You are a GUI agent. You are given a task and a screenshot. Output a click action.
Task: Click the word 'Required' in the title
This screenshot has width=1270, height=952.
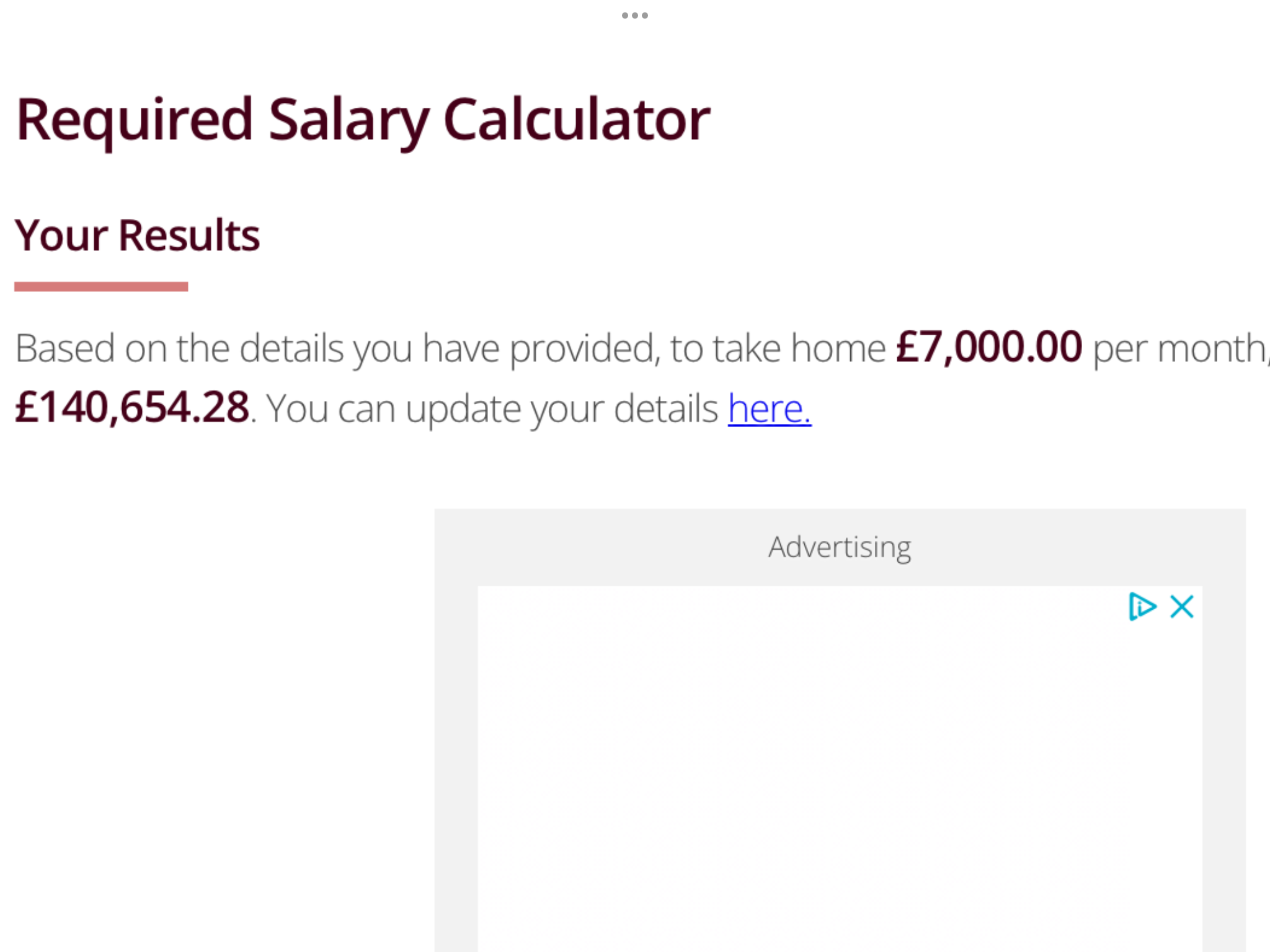pos(135,121)
